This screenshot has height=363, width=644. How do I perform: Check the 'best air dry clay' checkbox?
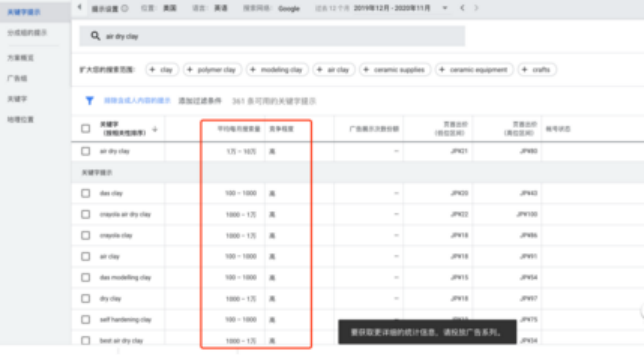[85, 340]
